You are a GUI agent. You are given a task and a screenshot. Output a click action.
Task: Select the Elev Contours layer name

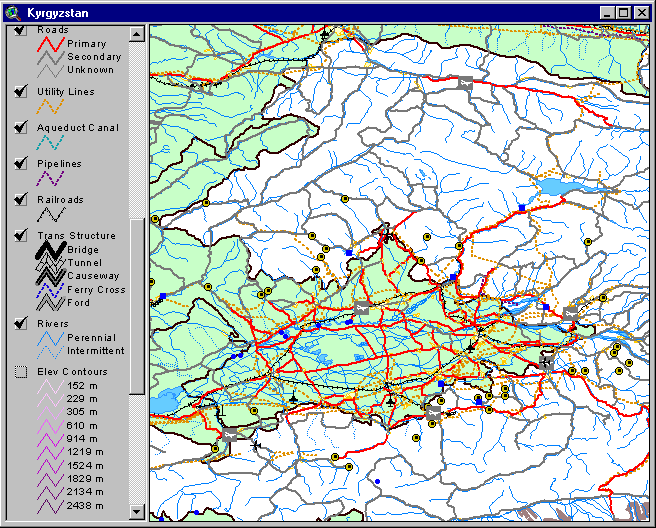click(x=72, y=372)
